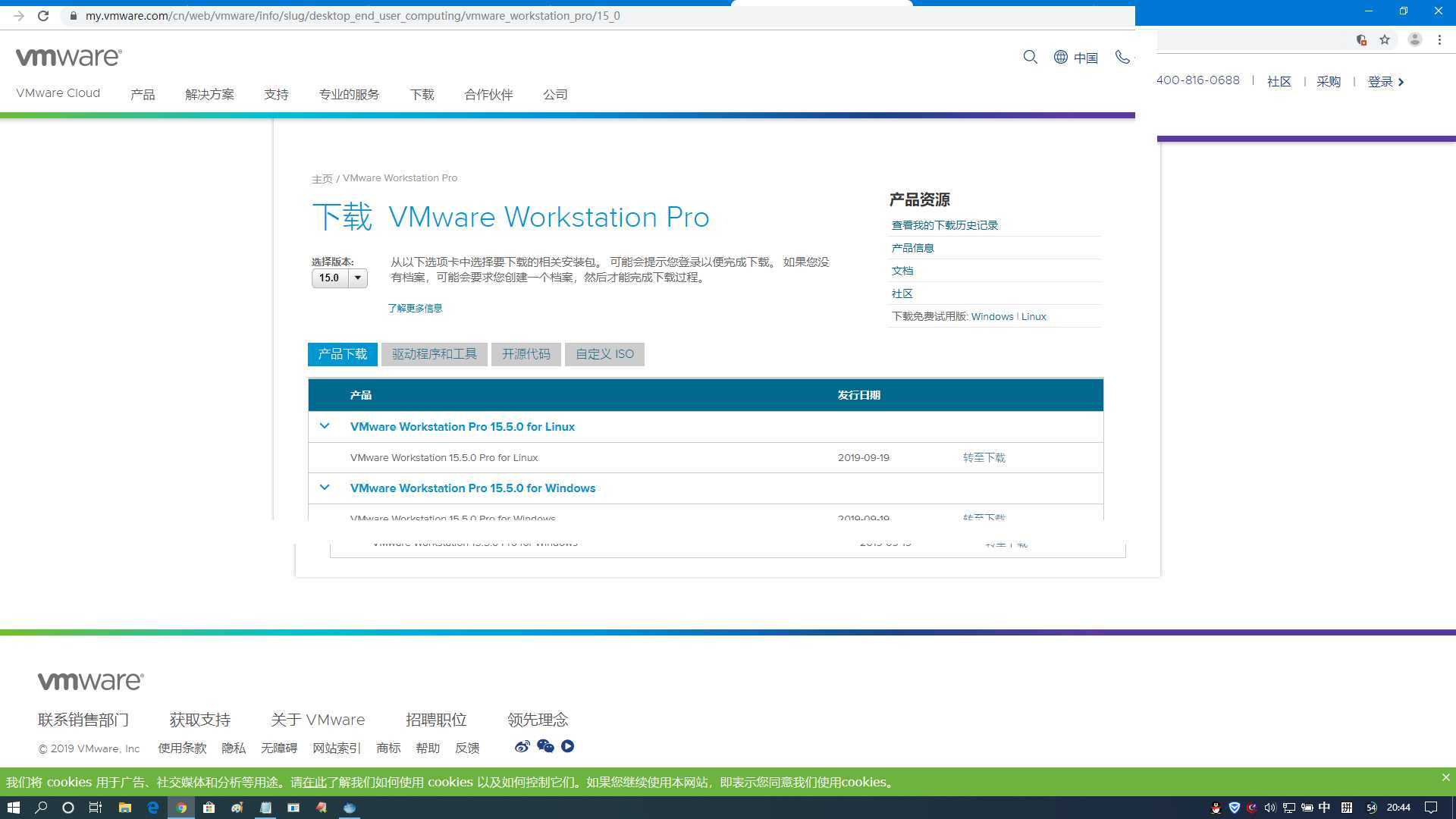Screen dimensions: 1456x819
Task: Click 转至下载 for the Linux version
Action: [984, 457]
